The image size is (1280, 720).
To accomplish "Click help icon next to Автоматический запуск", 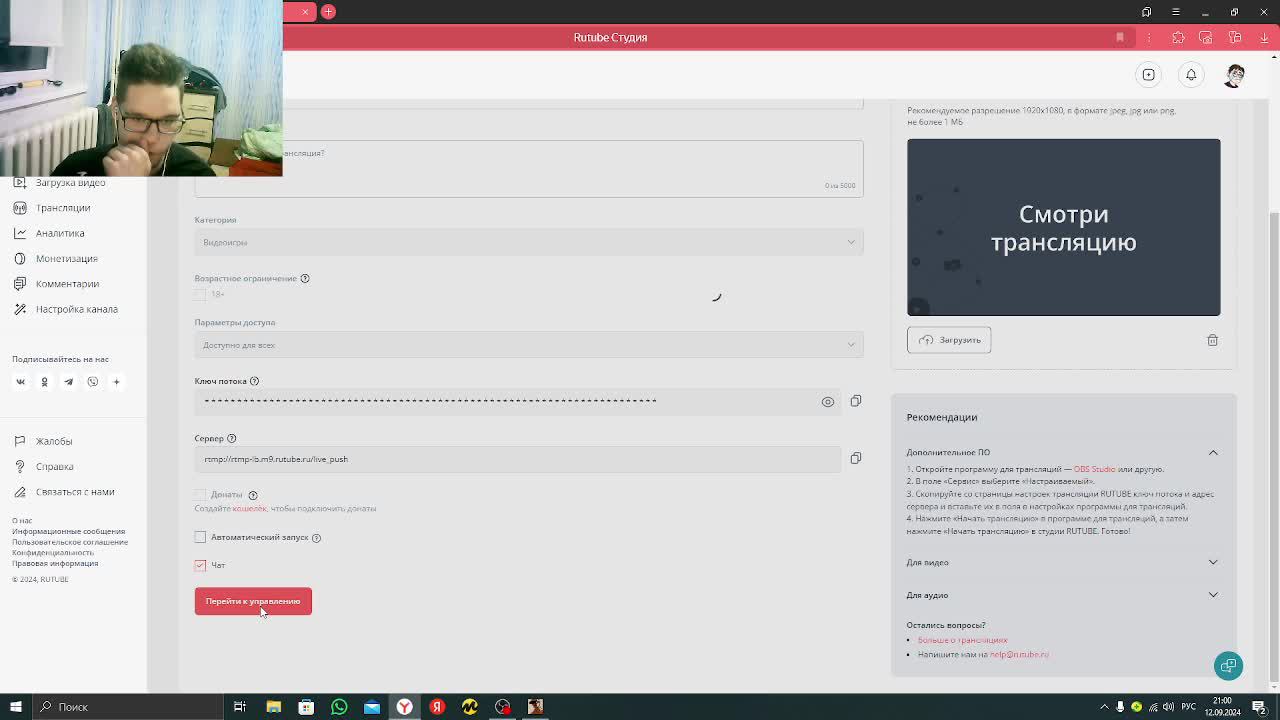I will pos(316,538).
